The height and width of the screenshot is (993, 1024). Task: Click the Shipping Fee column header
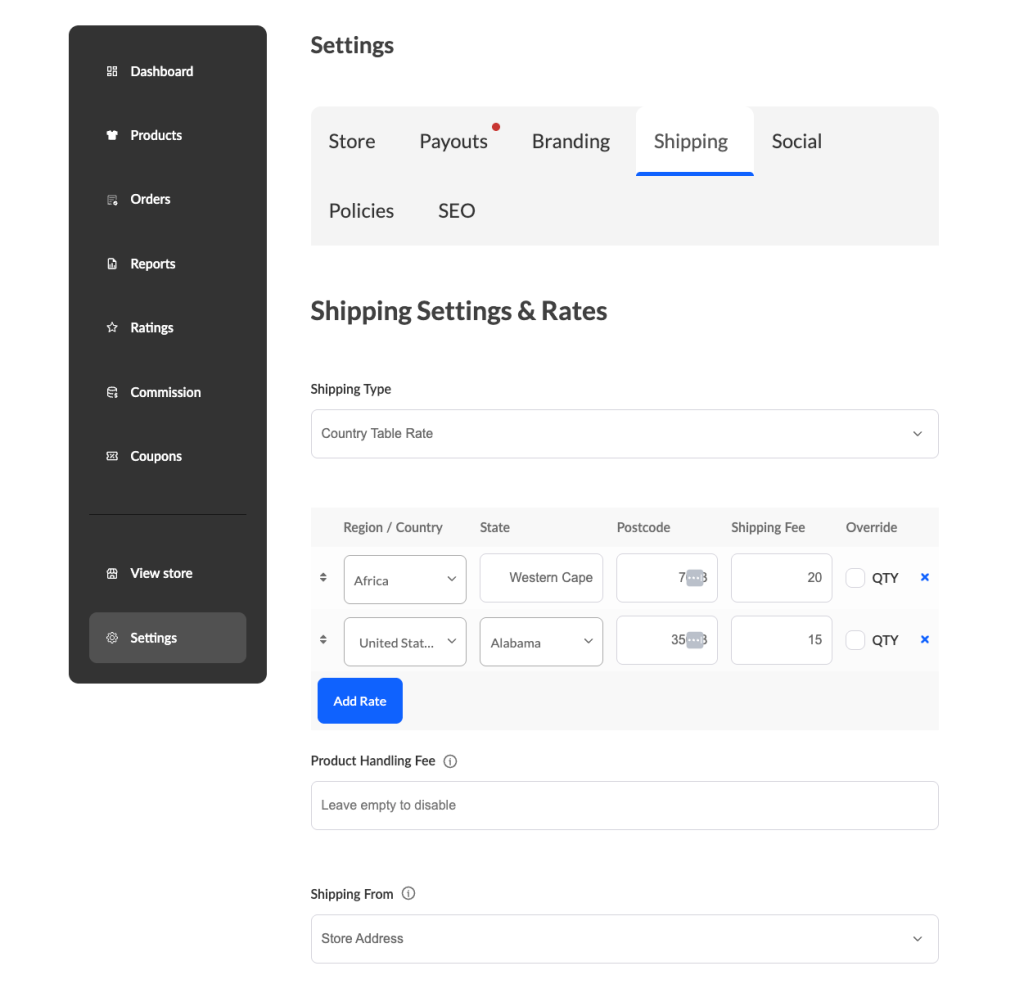coord(767,528)
